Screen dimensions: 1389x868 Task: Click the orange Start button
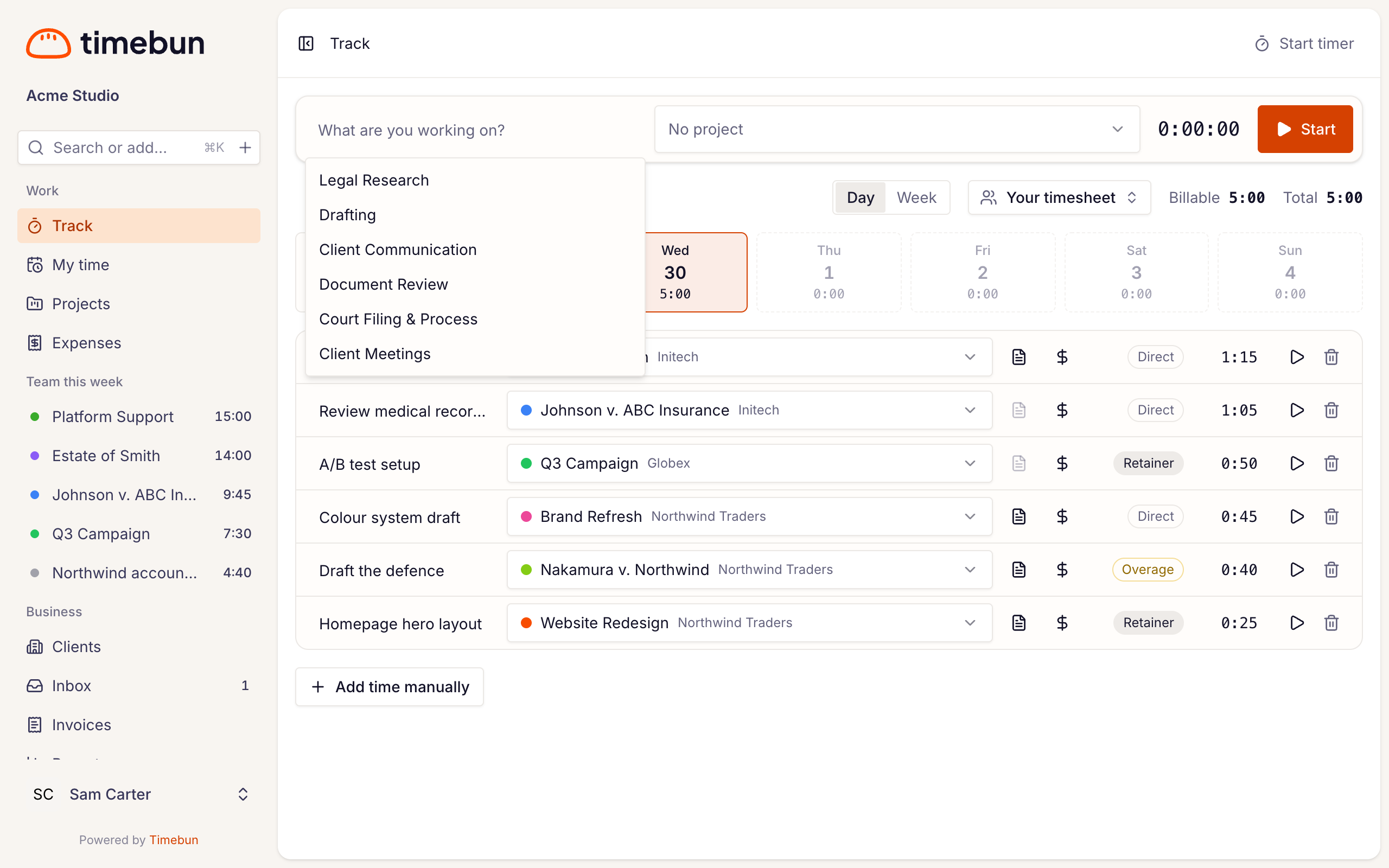coord(1304,129)
